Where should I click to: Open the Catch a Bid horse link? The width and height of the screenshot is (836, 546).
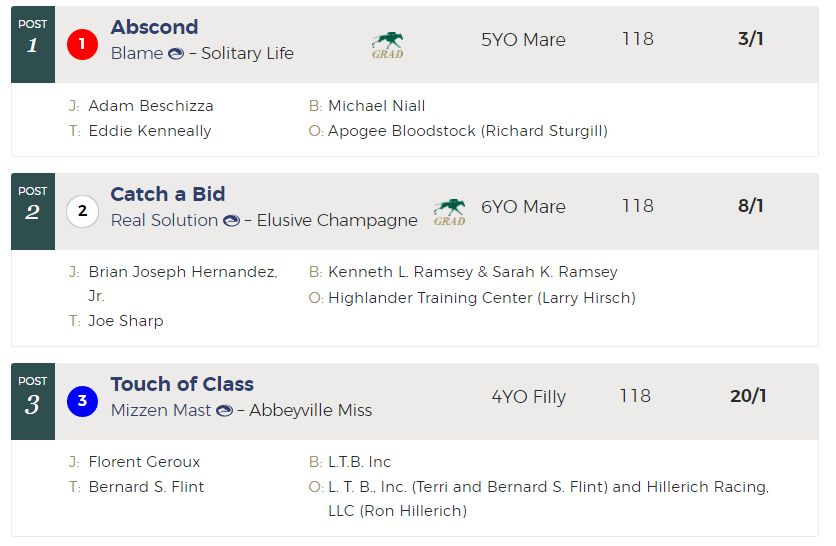(168, 194)
